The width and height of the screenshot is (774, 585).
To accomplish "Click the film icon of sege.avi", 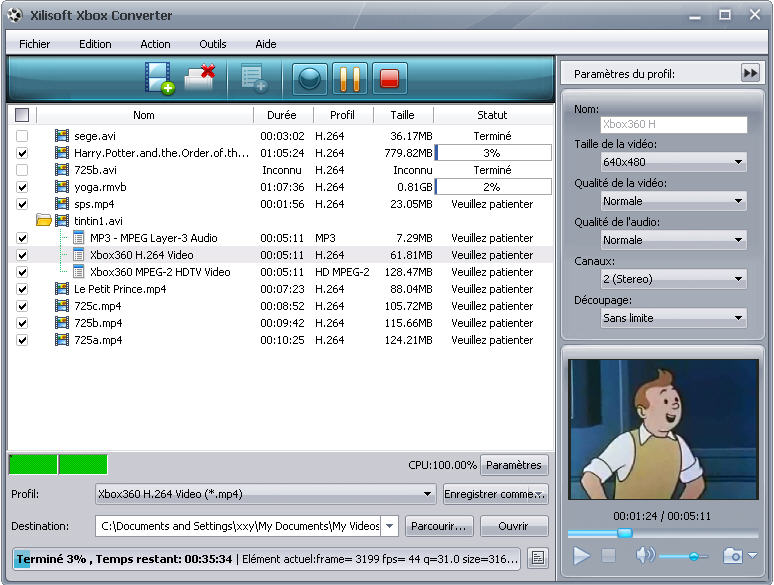I will click(x=62, y=136).
